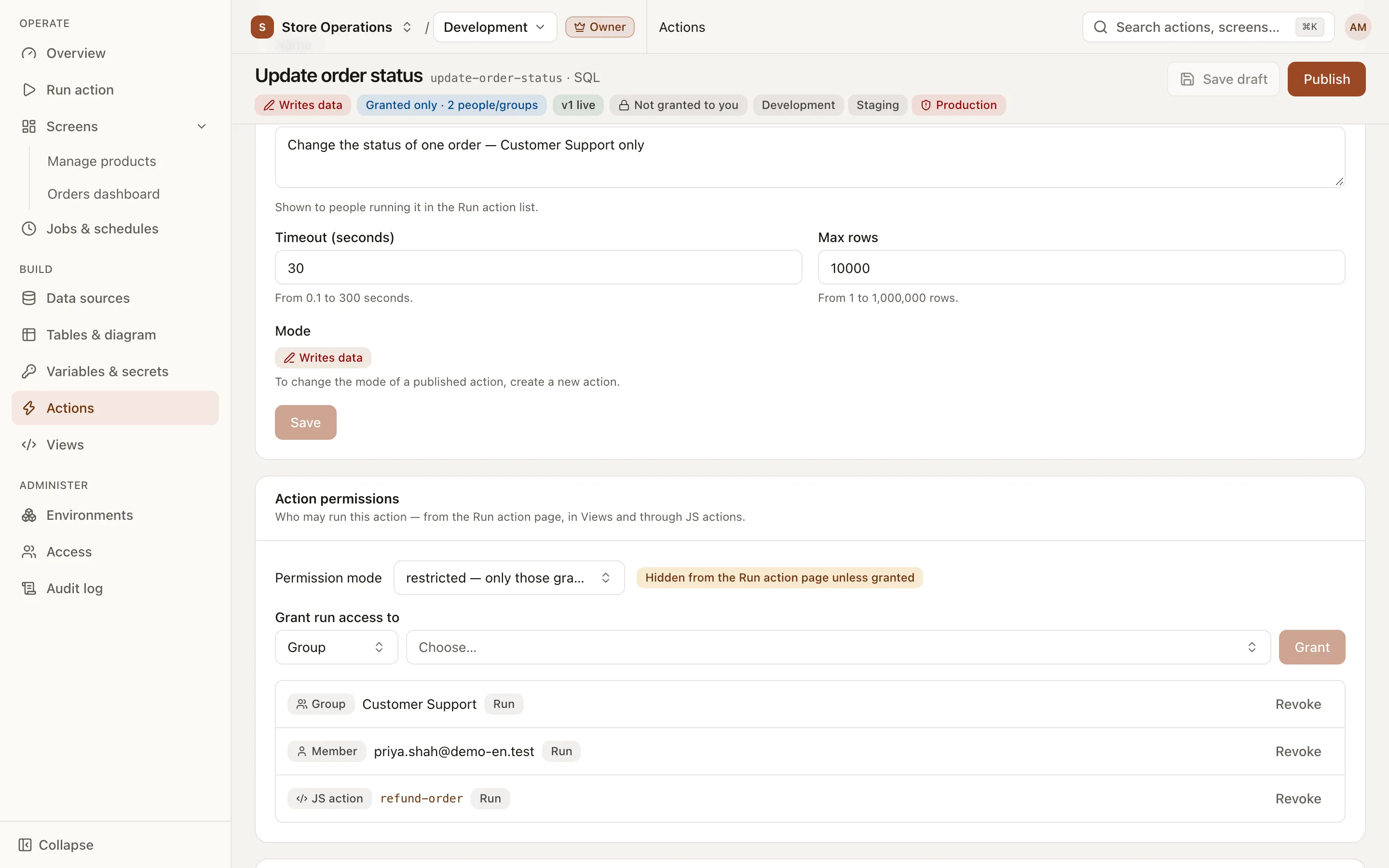Screen dimensions: 1389x868
Task: Click the Production environment badge
Action: pyautogui.click(x=958, y=105)
